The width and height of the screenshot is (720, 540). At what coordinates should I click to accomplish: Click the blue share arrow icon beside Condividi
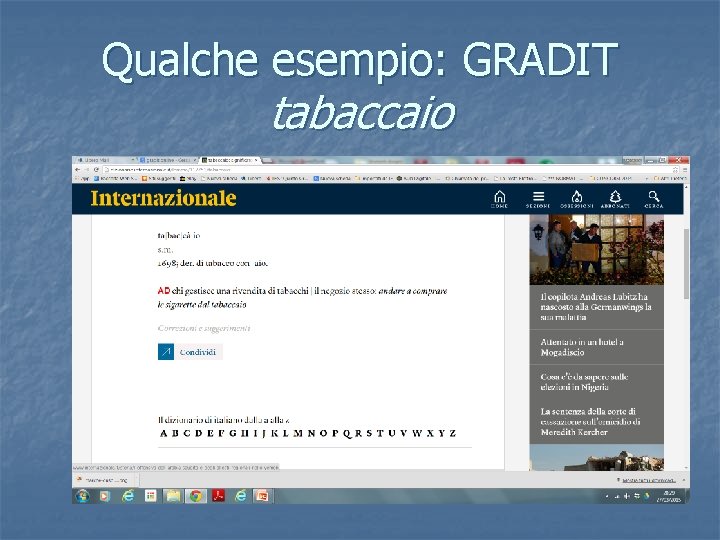[x=166, y=352]
